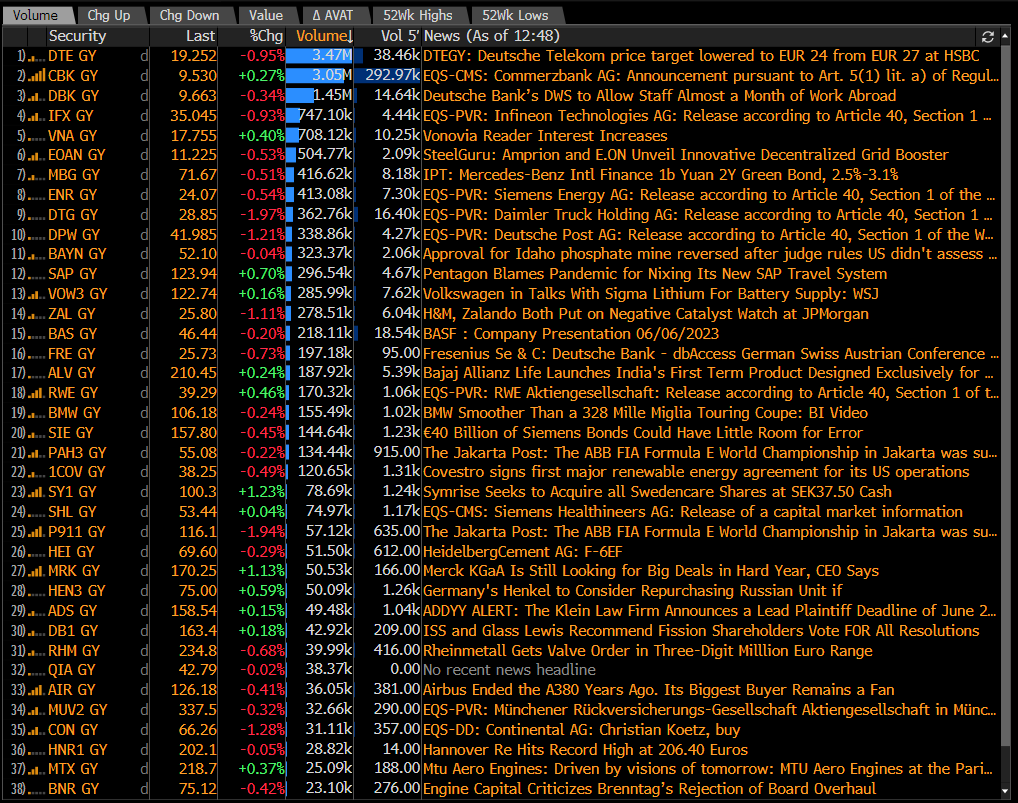Select the QIA GY security ticker
This screenshot has width=1018, height=803.
71,670
